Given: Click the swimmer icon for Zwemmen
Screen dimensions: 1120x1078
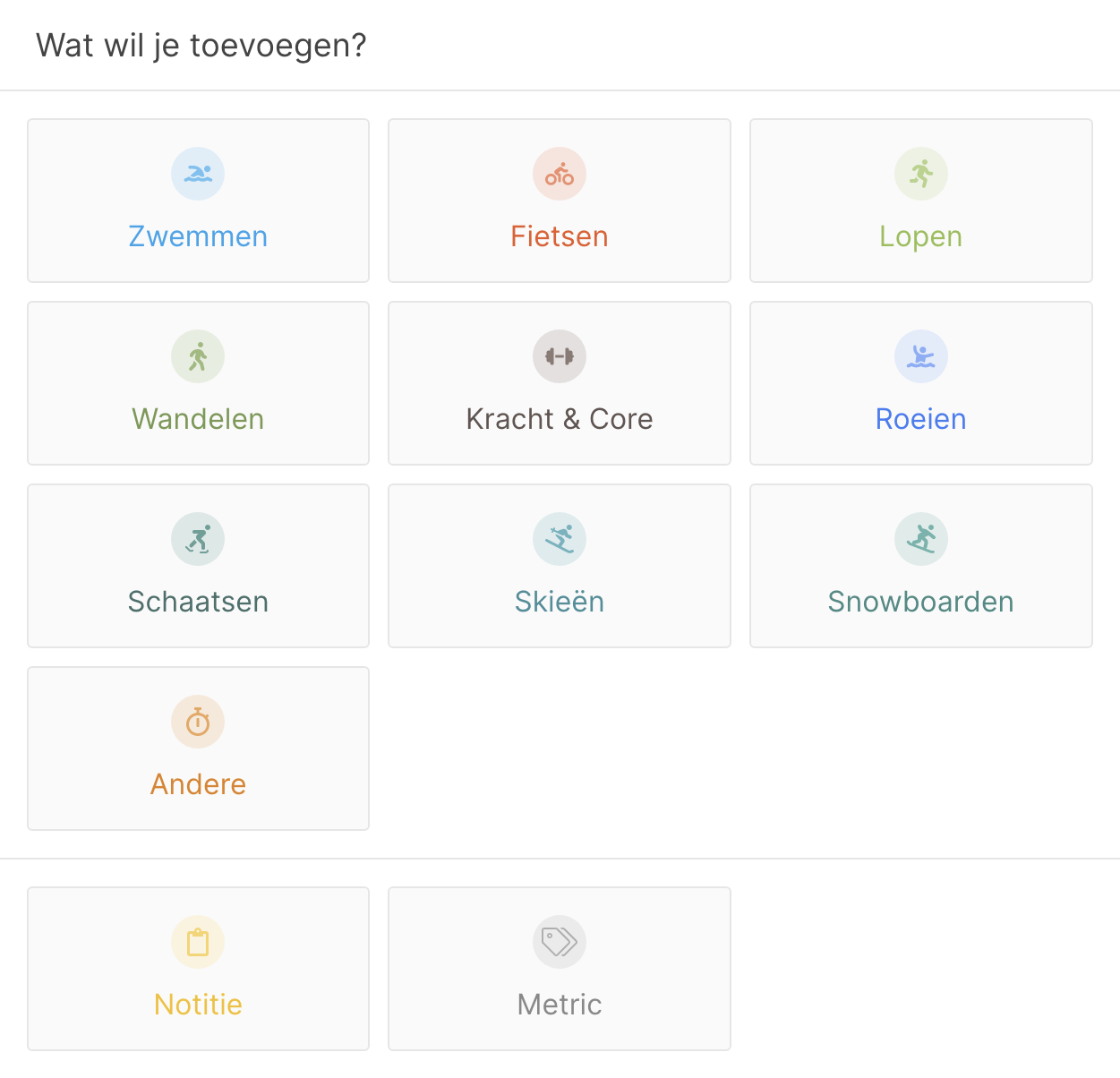Looking at the screenshot, I should point(198,174).
